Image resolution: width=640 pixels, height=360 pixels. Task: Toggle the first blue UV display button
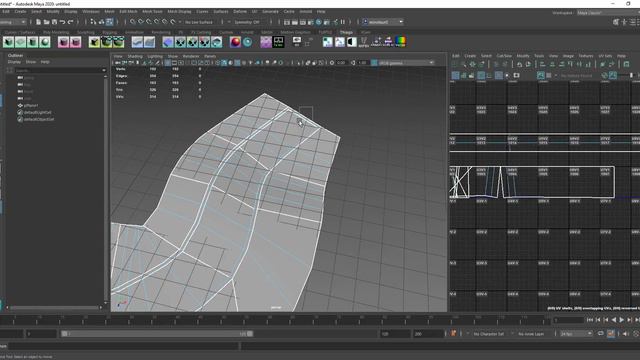[x=455, y=76]
